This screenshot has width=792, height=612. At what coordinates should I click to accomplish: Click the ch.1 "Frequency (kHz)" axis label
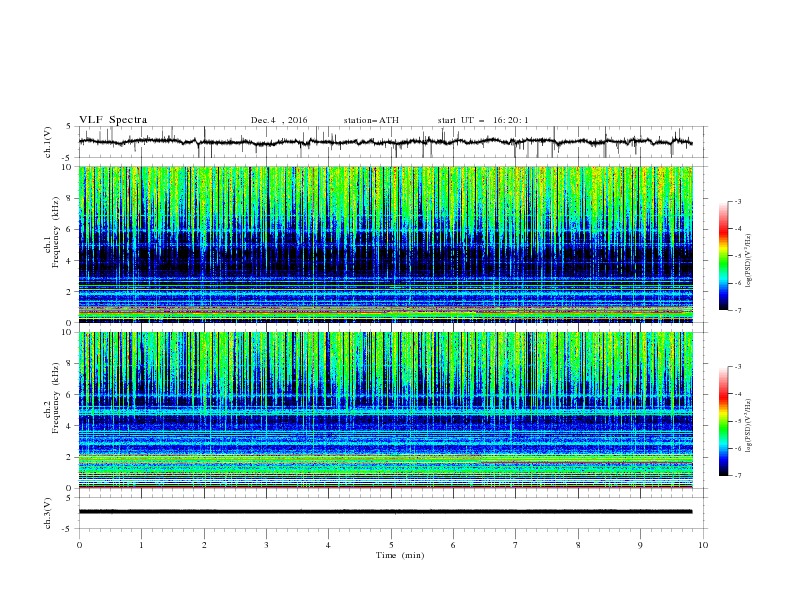[x=56, y=232]
